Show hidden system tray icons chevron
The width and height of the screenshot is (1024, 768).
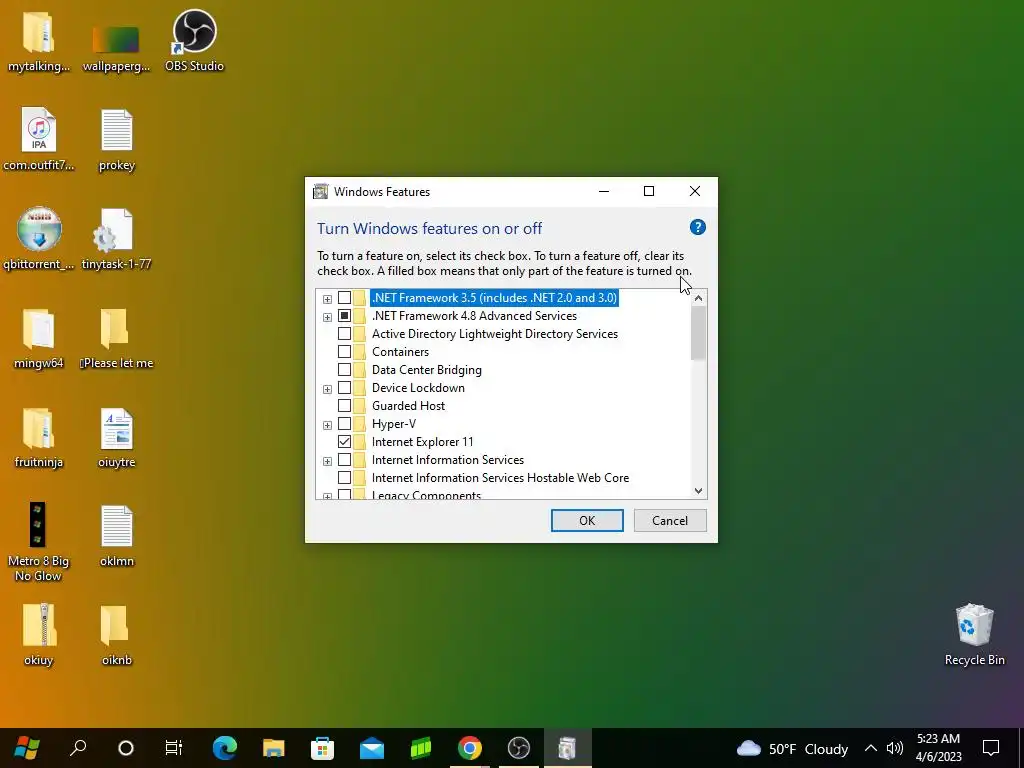coord(871,748)
